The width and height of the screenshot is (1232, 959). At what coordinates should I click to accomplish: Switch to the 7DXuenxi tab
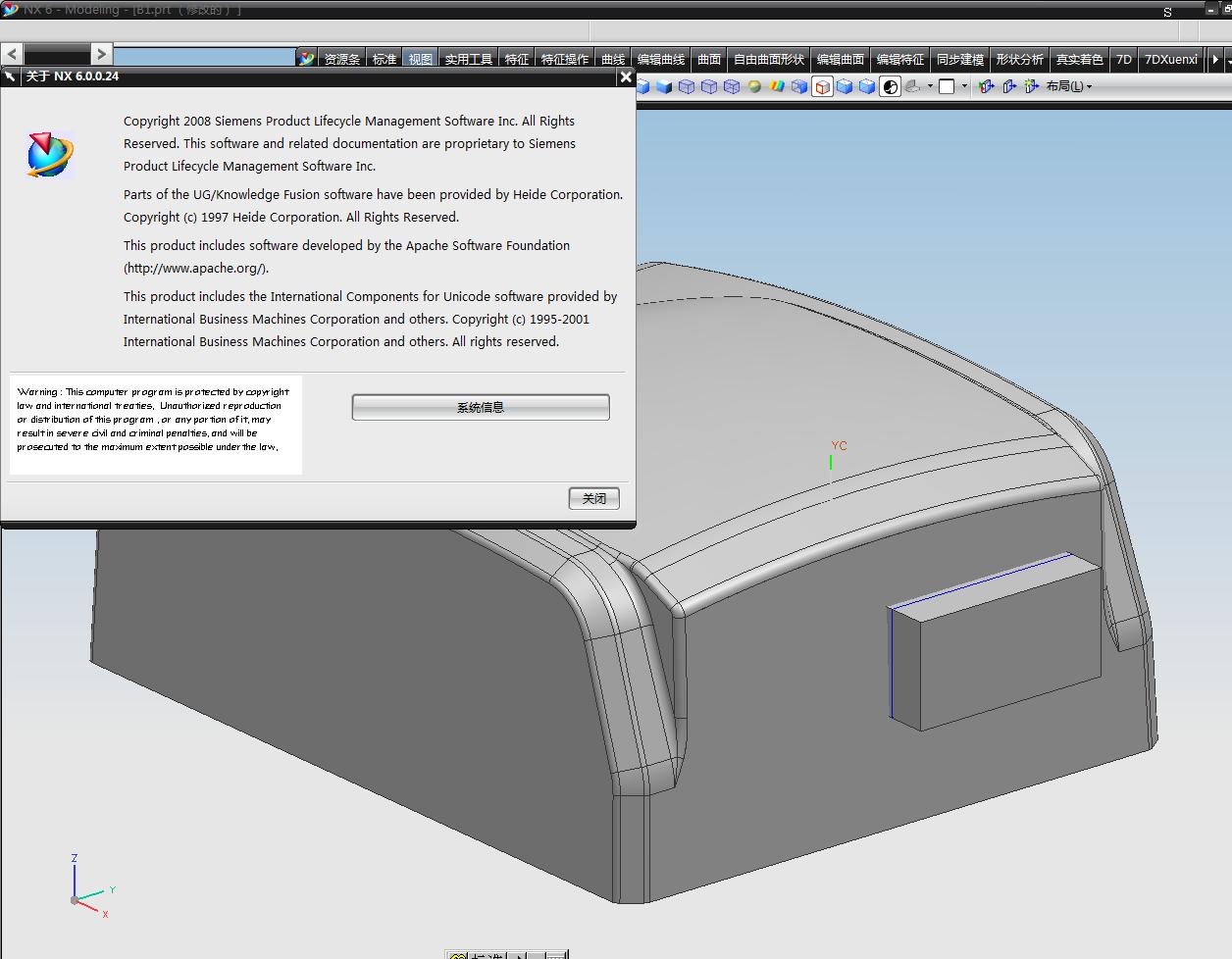tap(1171, 59)
